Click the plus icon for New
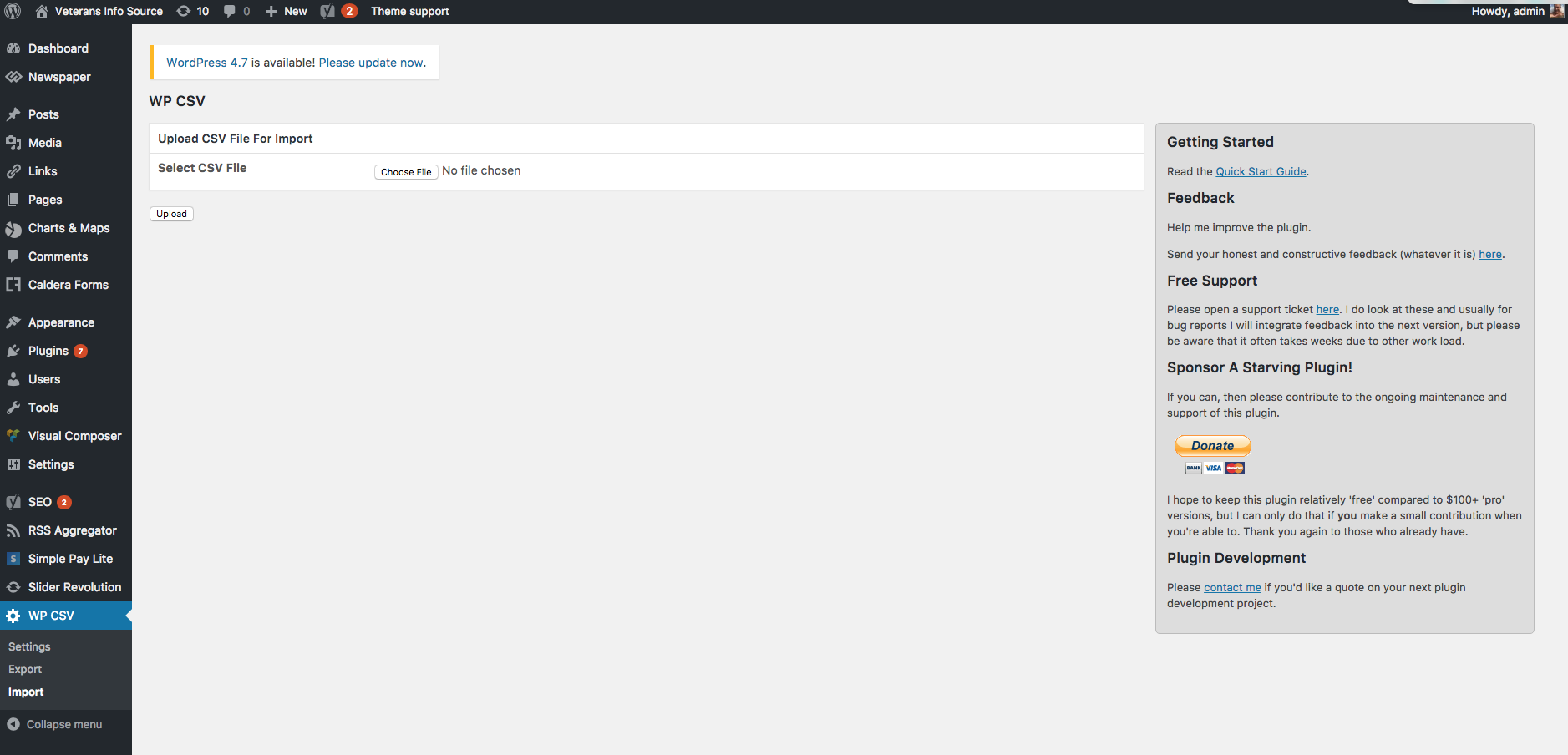Screen dimensions: 1568x755 [x=271, y=11]
